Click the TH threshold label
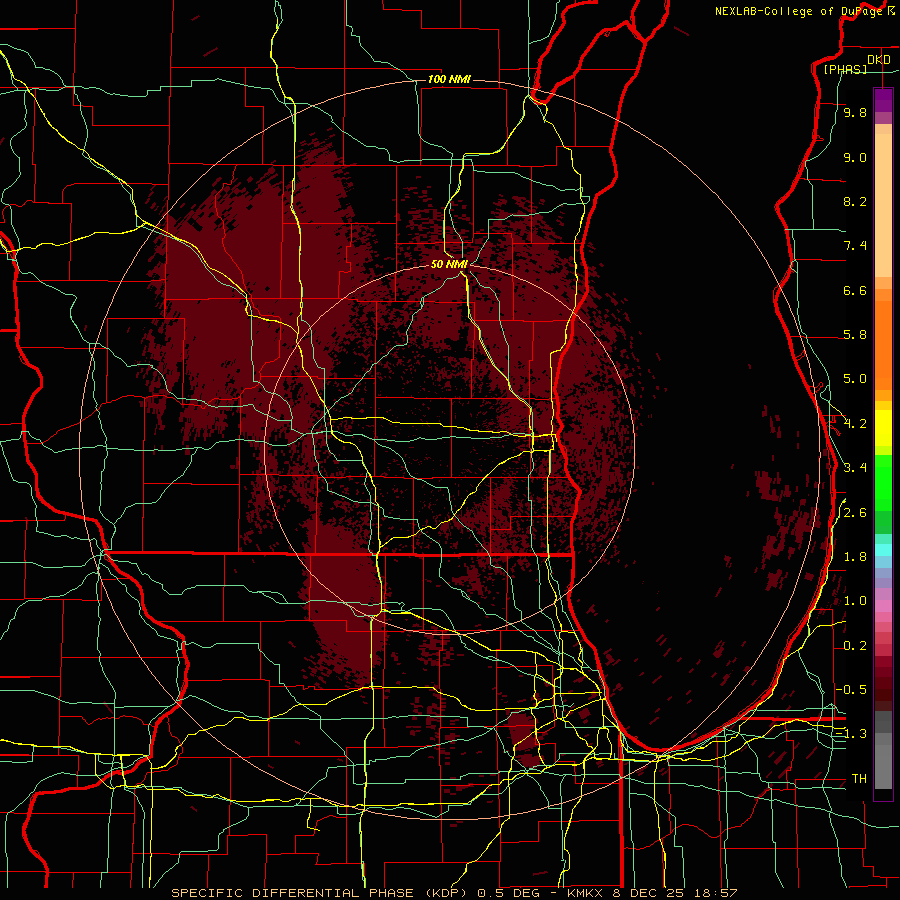 click(x=859, y=779)
